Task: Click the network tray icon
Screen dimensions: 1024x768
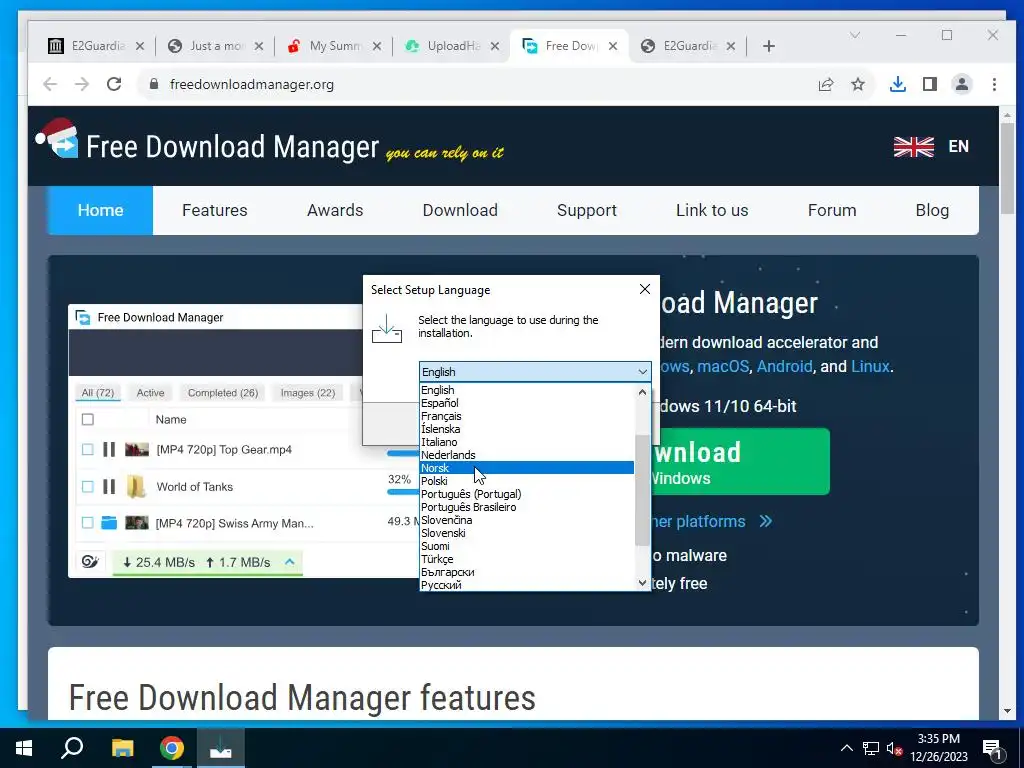Action: [871, 748]
